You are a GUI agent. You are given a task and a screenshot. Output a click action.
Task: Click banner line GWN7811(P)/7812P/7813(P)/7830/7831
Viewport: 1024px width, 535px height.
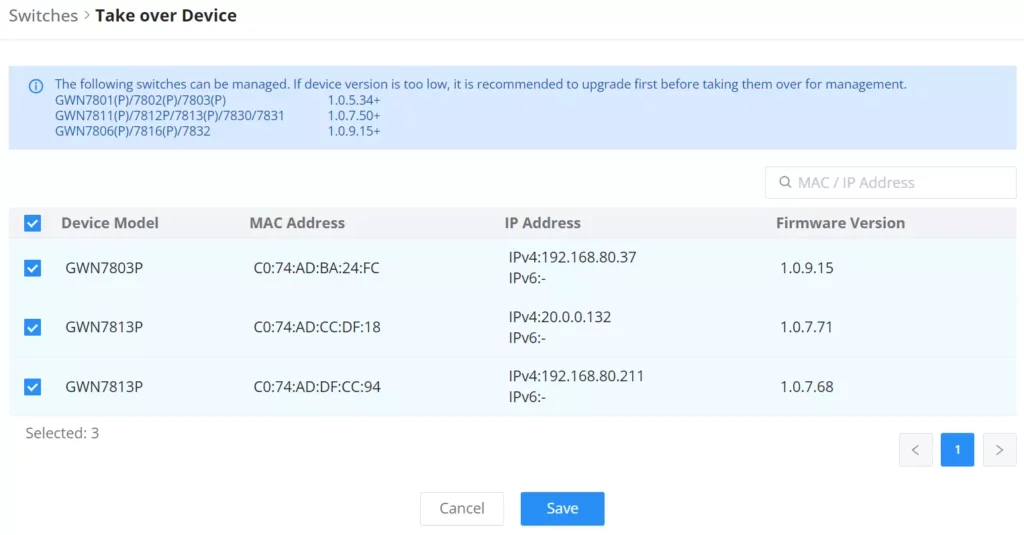coord(170,116)
